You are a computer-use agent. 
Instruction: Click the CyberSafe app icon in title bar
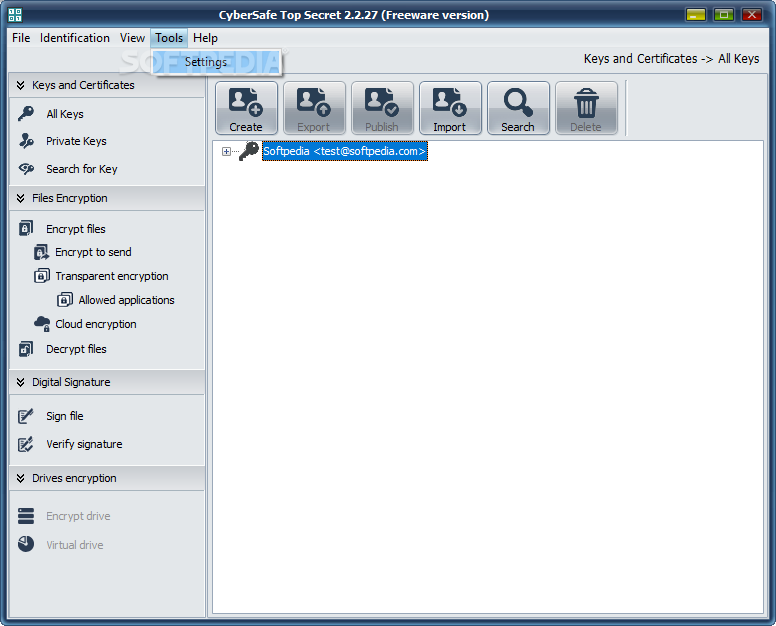pyautogui.click(x=15, y=15)
